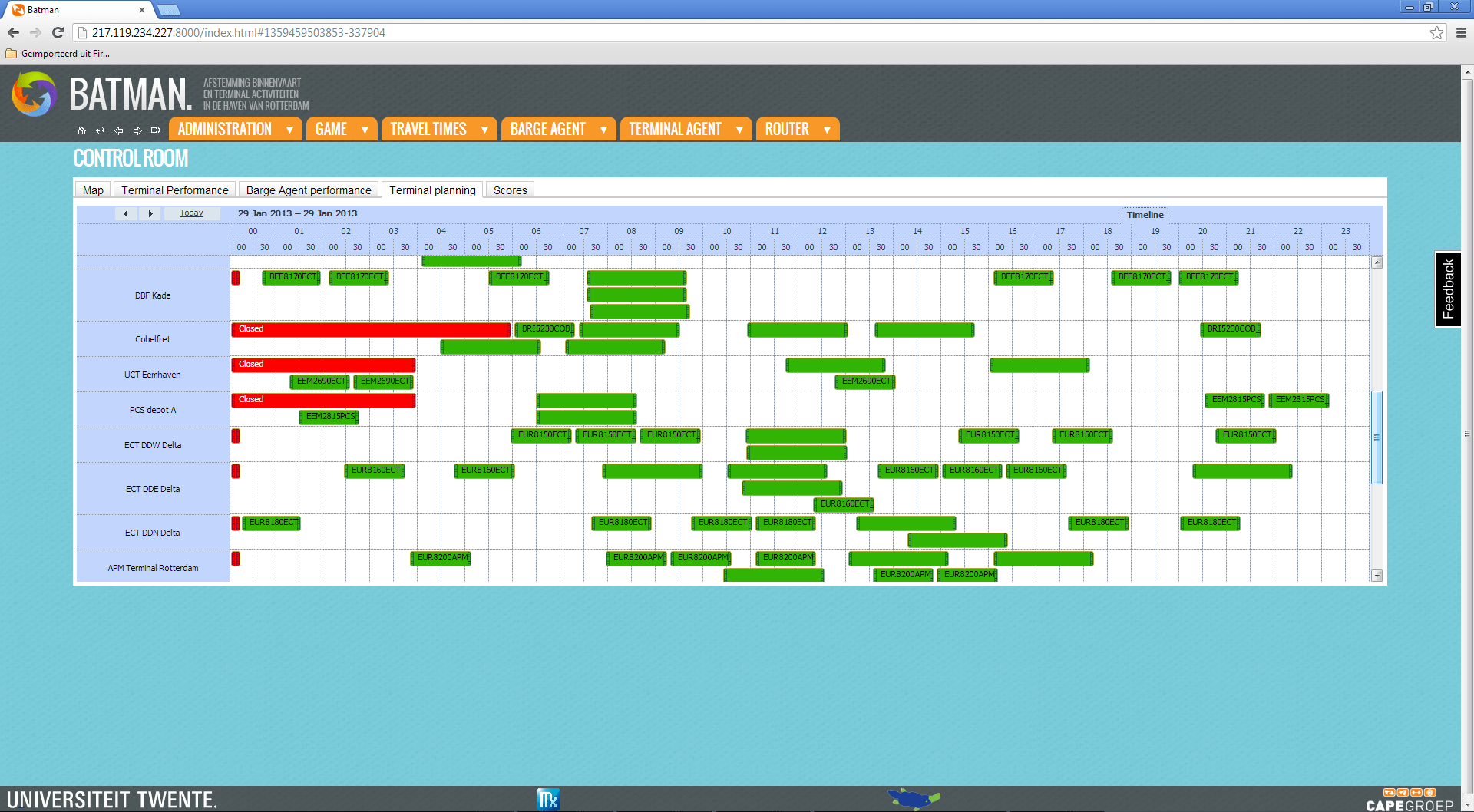
Task: Open the Feedback panel on the right edge
Action: click(x=1449, y=290)
